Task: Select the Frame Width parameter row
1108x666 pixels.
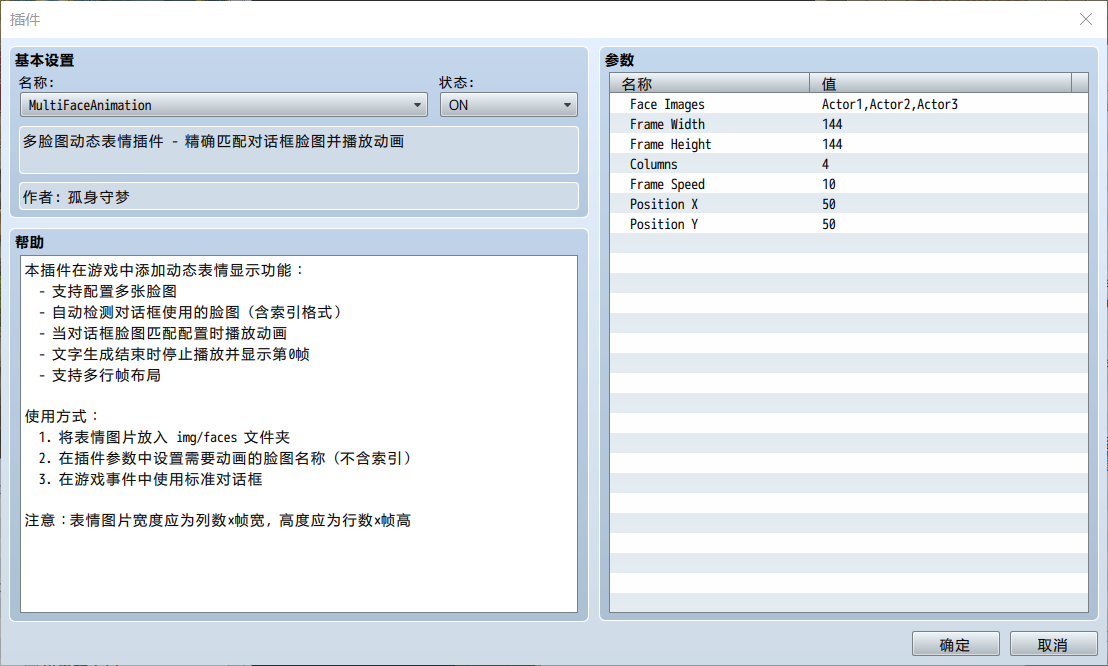Action: click(x=849, y=124)
